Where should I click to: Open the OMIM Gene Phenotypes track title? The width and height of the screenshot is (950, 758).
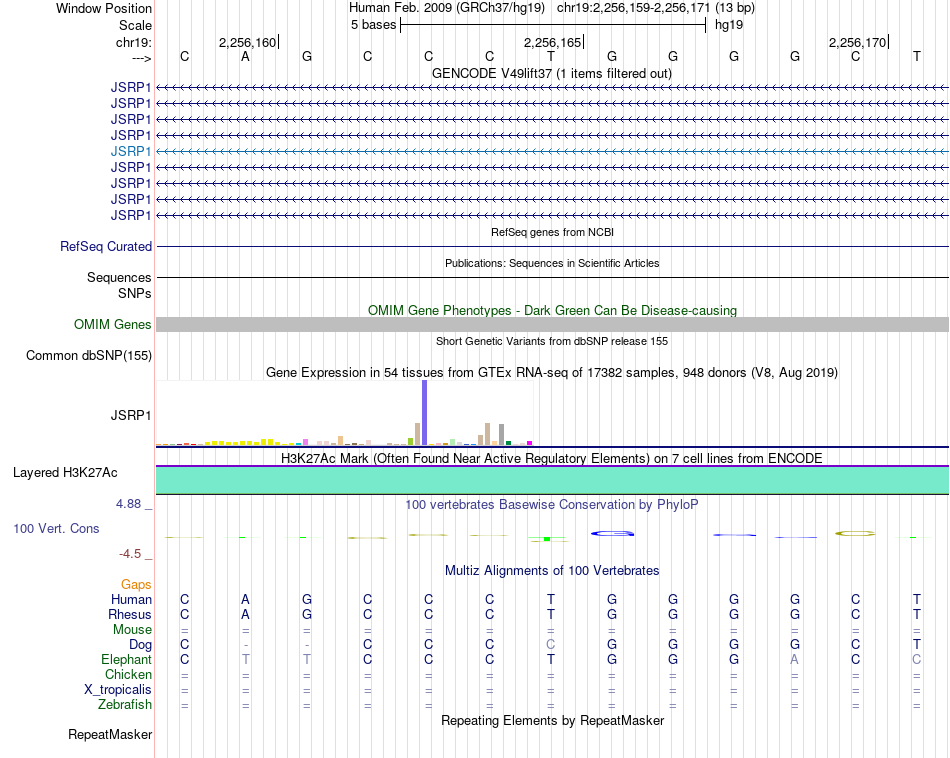[x=552, y=310]
